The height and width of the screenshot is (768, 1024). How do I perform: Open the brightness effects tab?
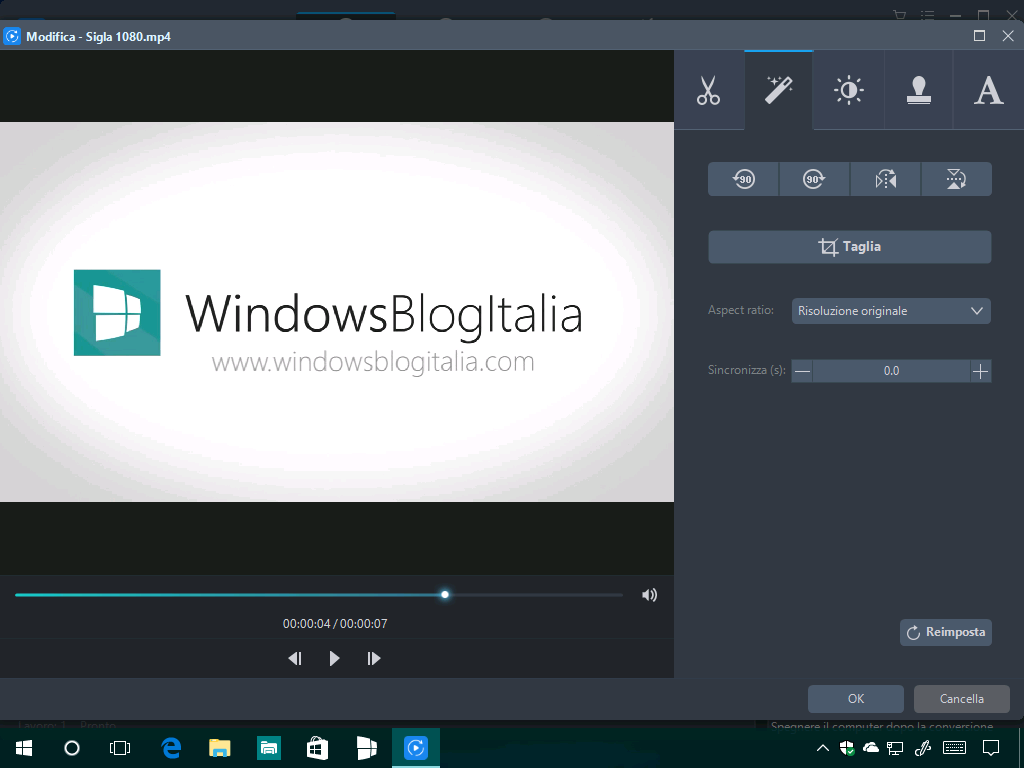coord(848,90)
